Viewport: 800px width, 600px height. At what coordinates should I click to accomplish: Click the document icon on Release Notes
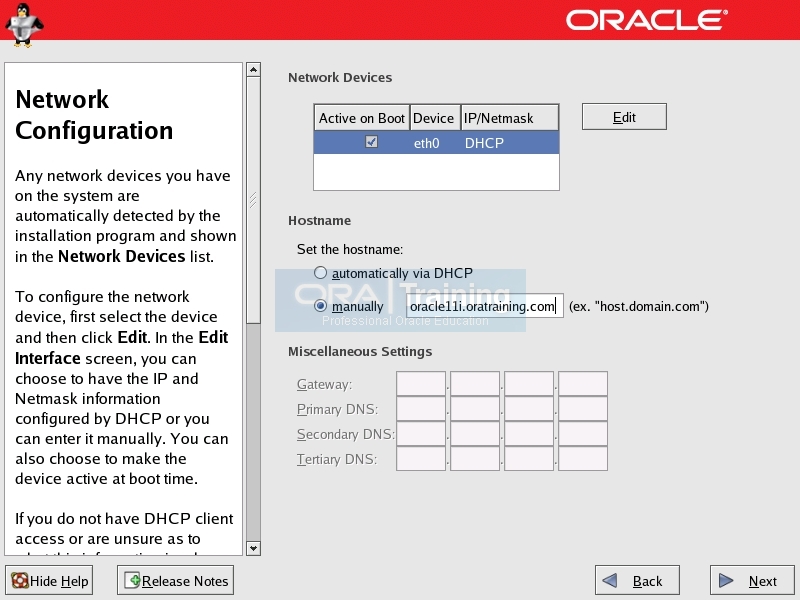[x=132, y=580]
